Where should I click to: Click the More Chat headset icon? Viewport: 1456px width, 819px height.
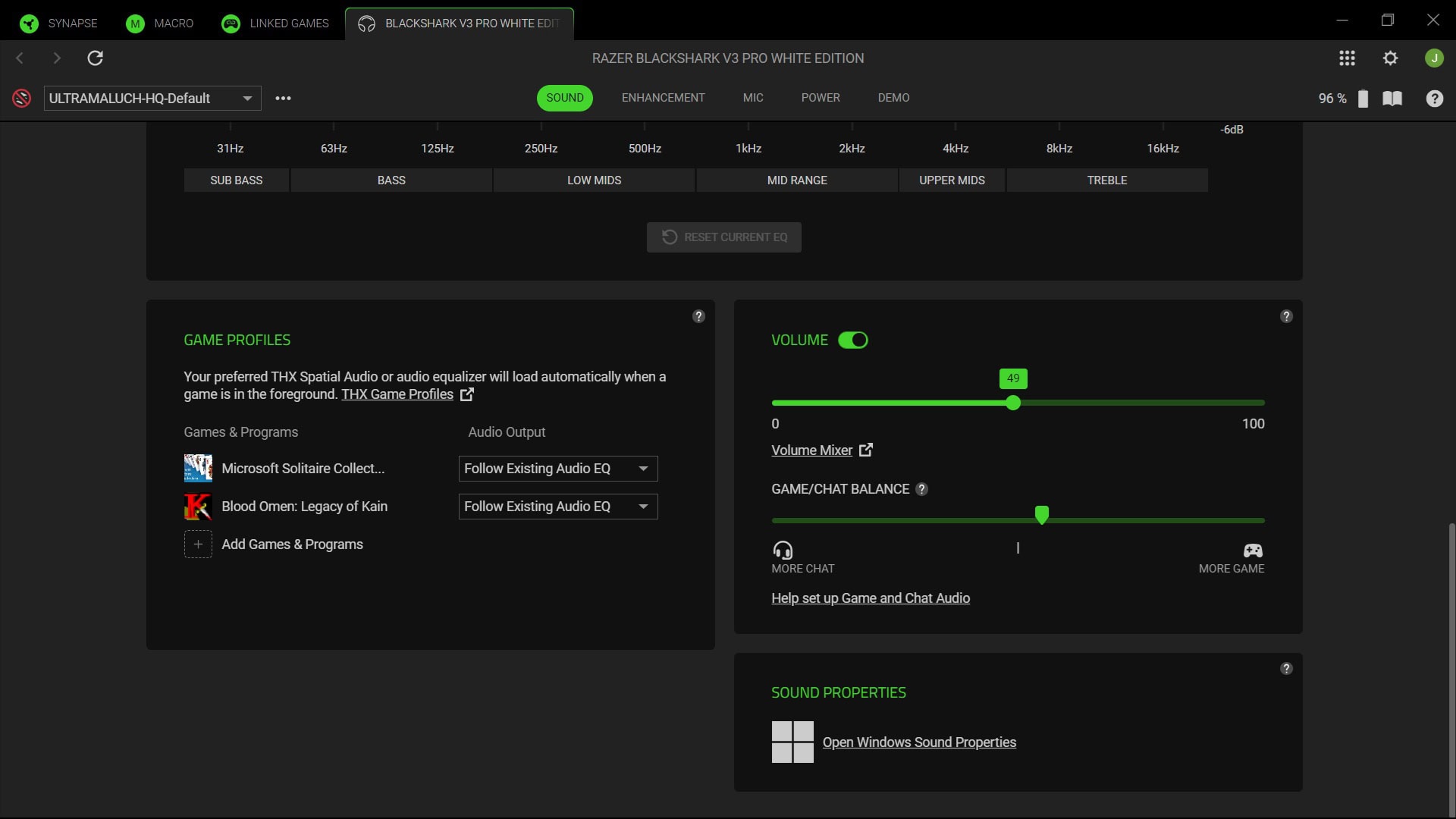(783, 550)
